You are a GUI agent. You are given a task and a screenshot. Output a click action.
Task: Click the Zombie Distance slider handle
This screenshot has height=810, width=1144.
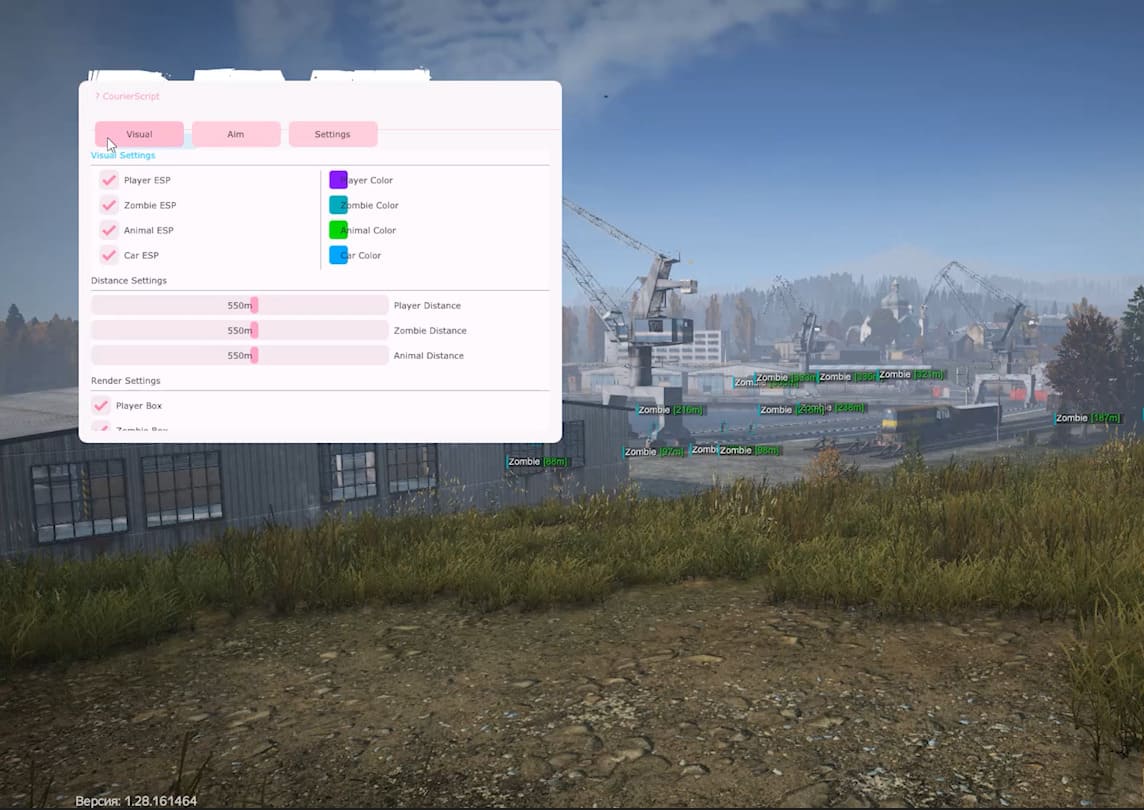(255, 330)
